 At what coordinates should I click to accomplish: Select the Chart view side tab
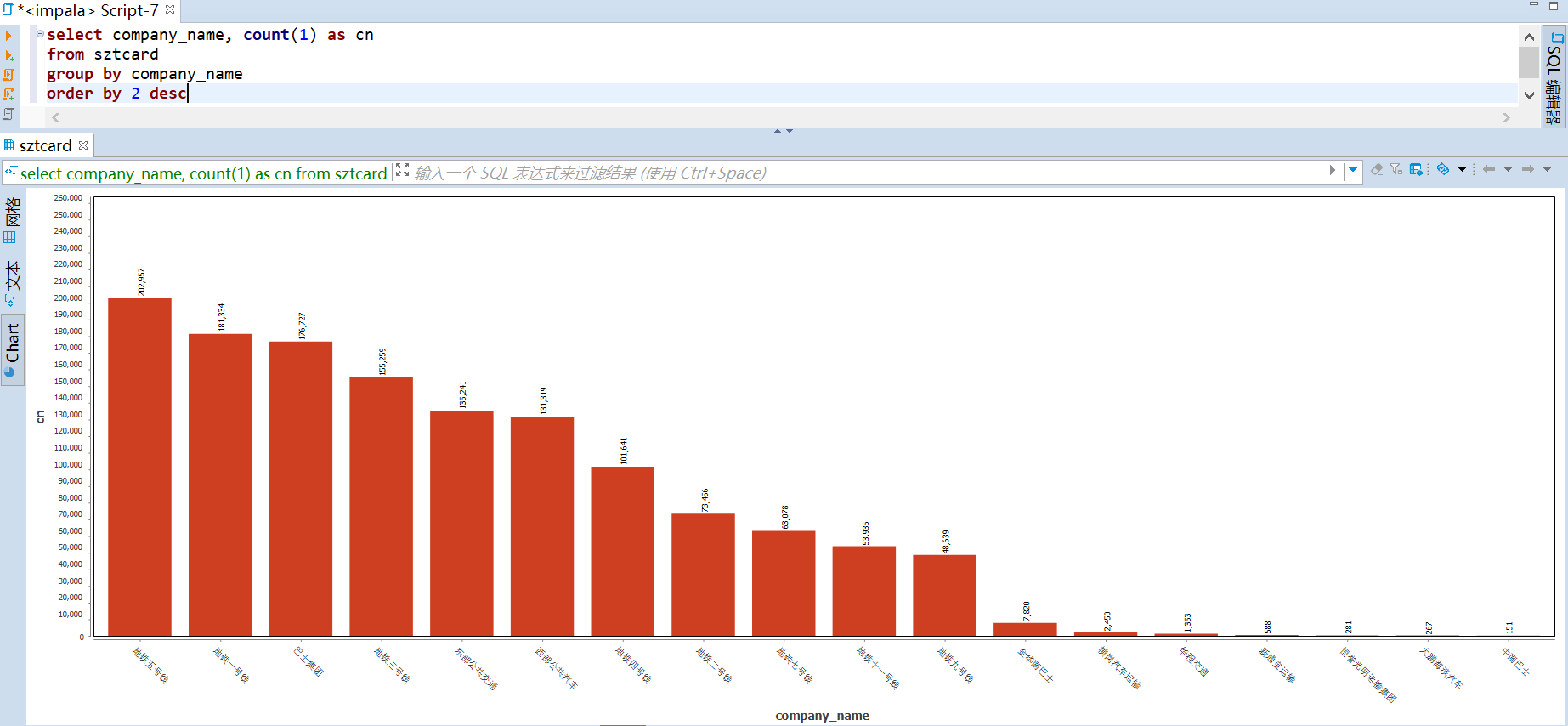point(12,349)
